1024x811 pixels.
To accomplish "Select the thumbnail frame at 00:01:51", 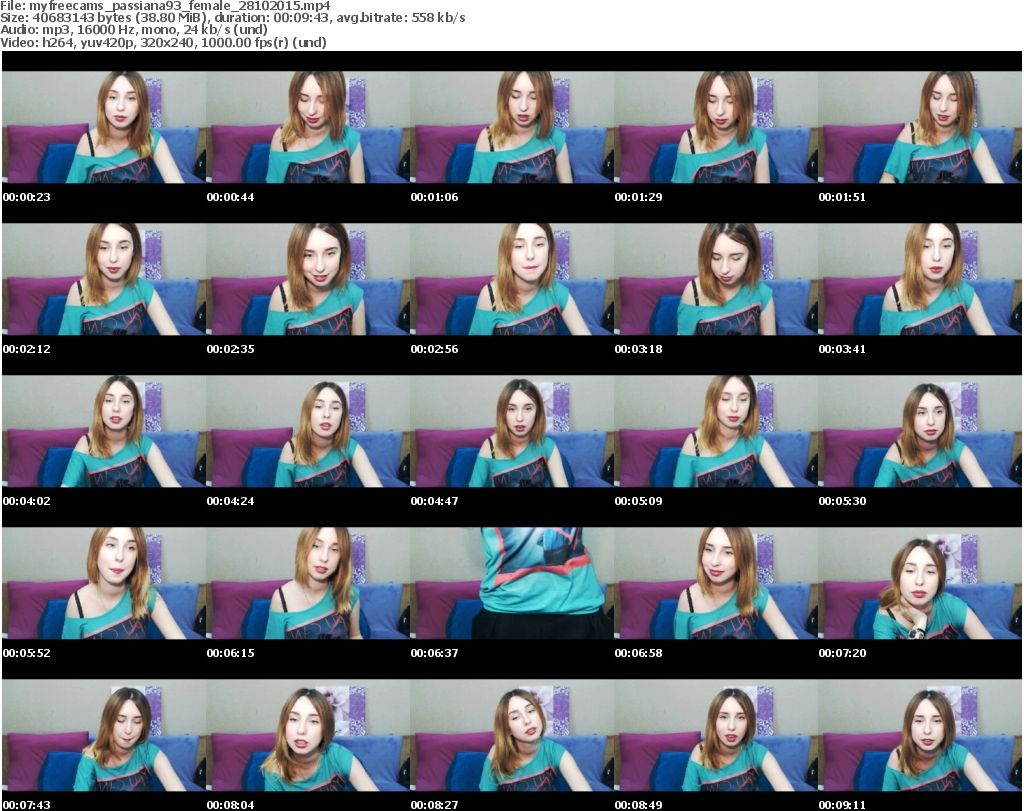I will (x=920, y=127).
